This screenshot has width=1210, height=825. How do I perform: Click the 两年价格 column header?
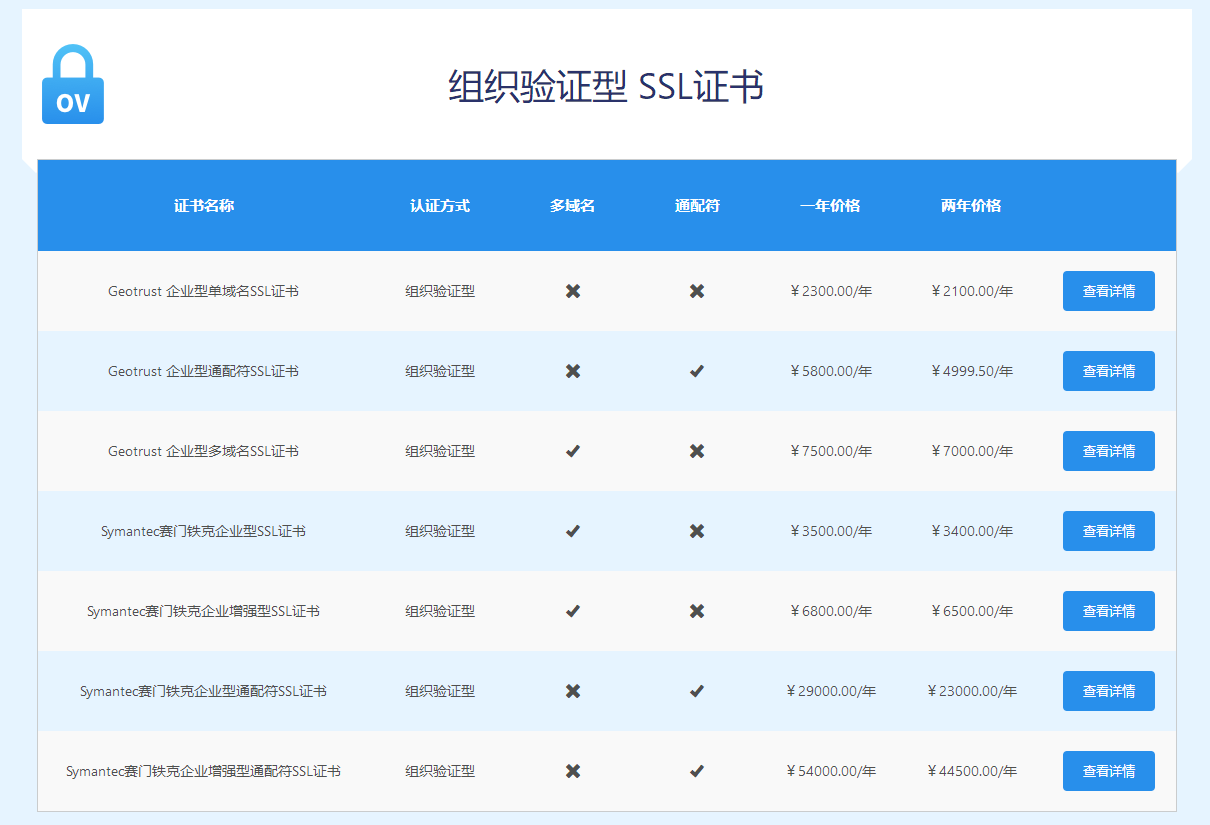[x=971, y=206]
